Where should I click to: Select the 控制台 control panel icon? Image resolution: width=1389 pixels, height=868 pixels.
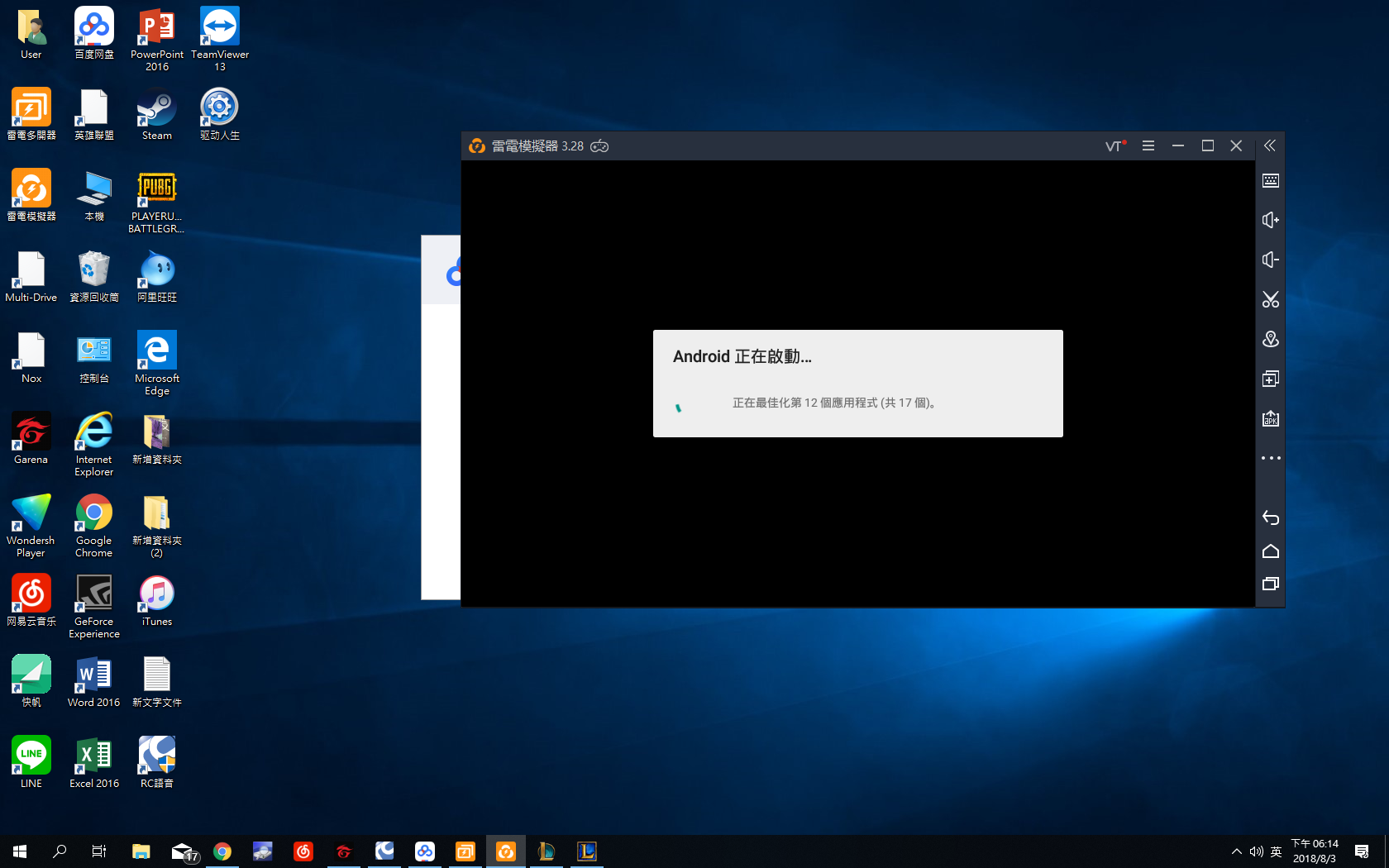click(x=94, y=357)
